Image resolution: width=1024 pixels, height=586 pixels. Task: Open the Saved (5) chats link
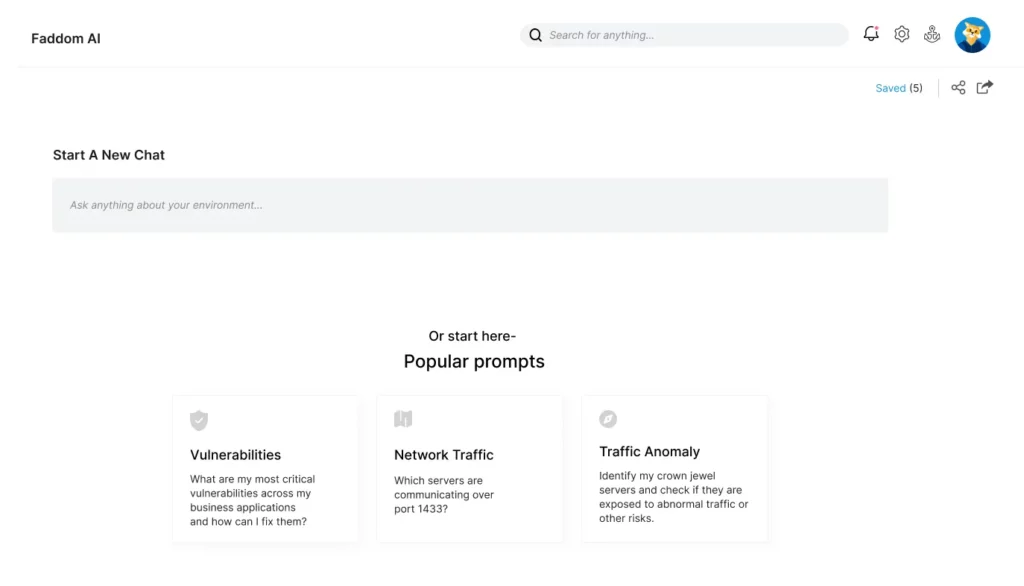coord(899,88)
